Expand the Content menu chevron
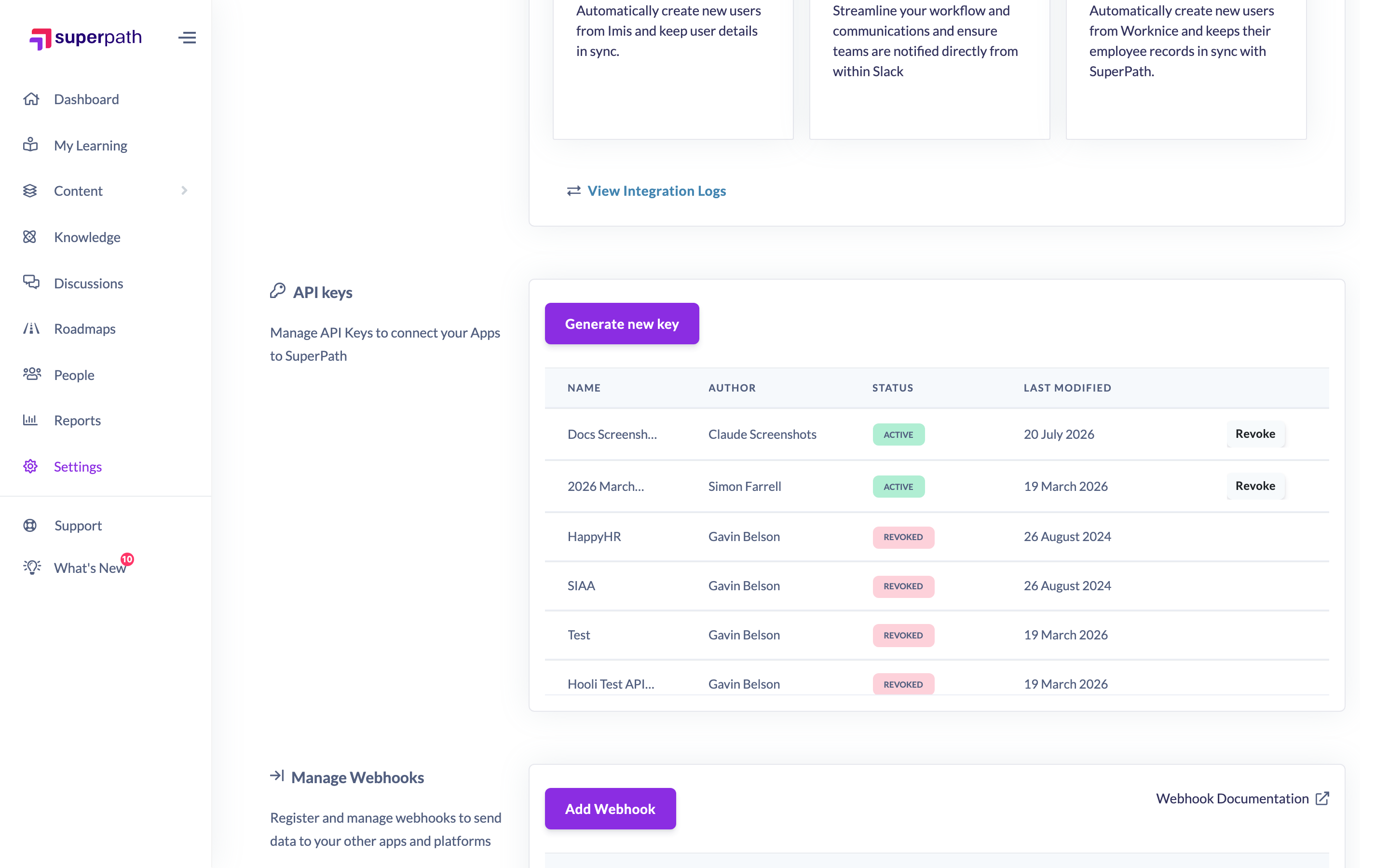1389x868 pixels. click(x=184, y=190)
